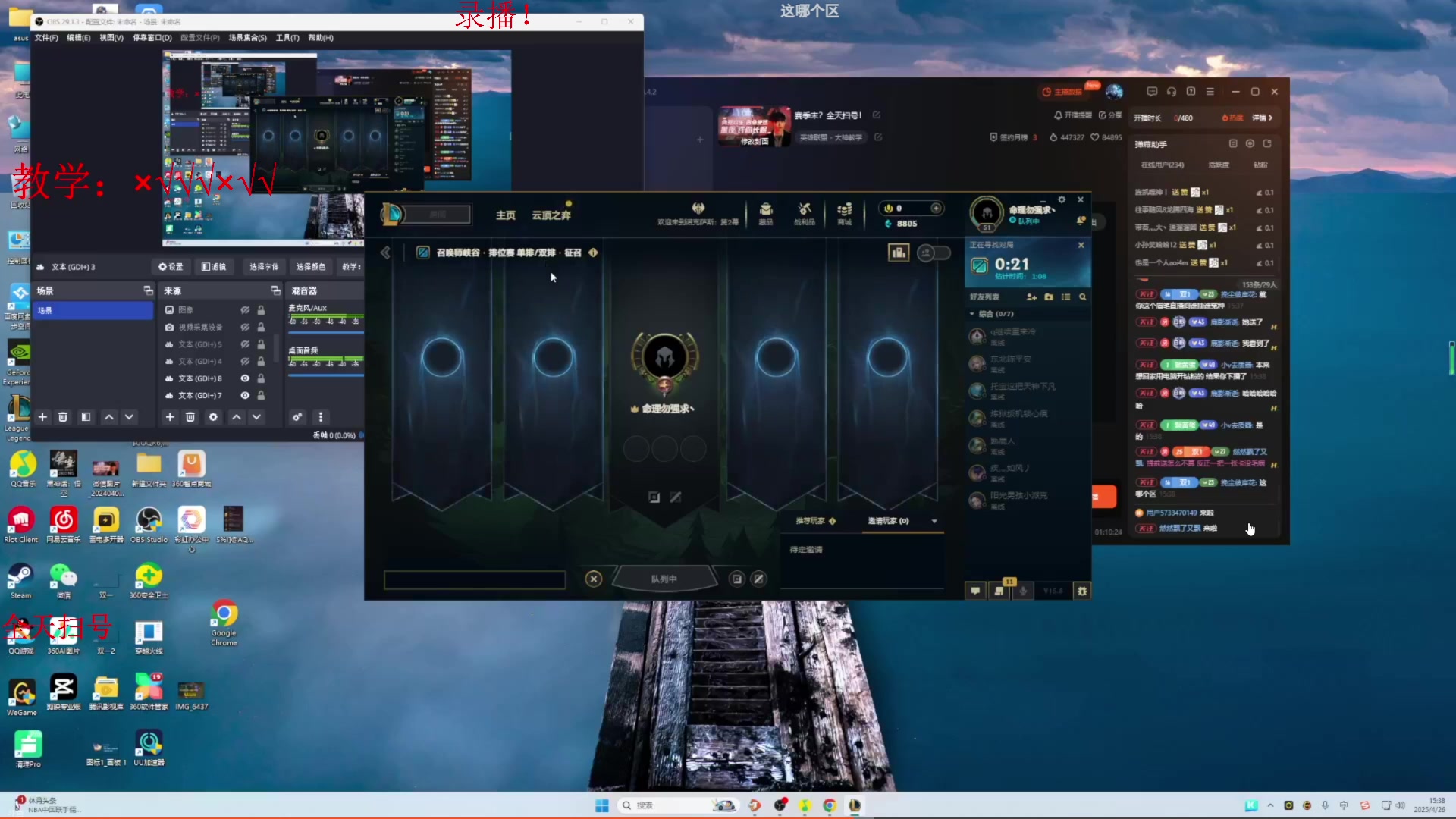
Task: Click the OBS 滤镜 filters button
Action: click(x=214, y=267)
